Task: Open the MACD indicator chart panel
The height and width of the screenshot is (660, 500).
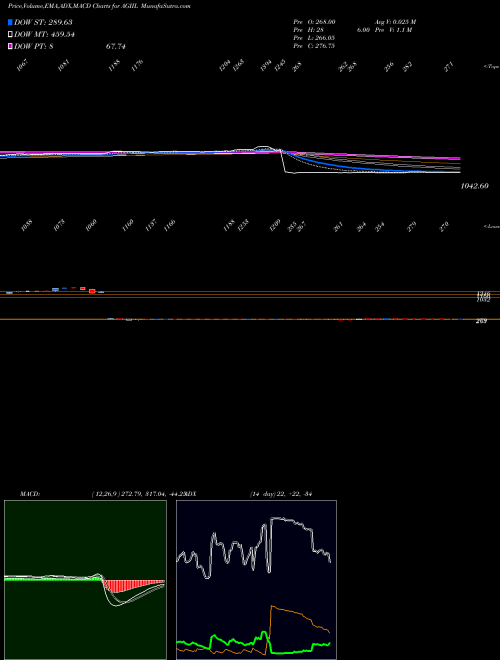Action: (85, 580)
